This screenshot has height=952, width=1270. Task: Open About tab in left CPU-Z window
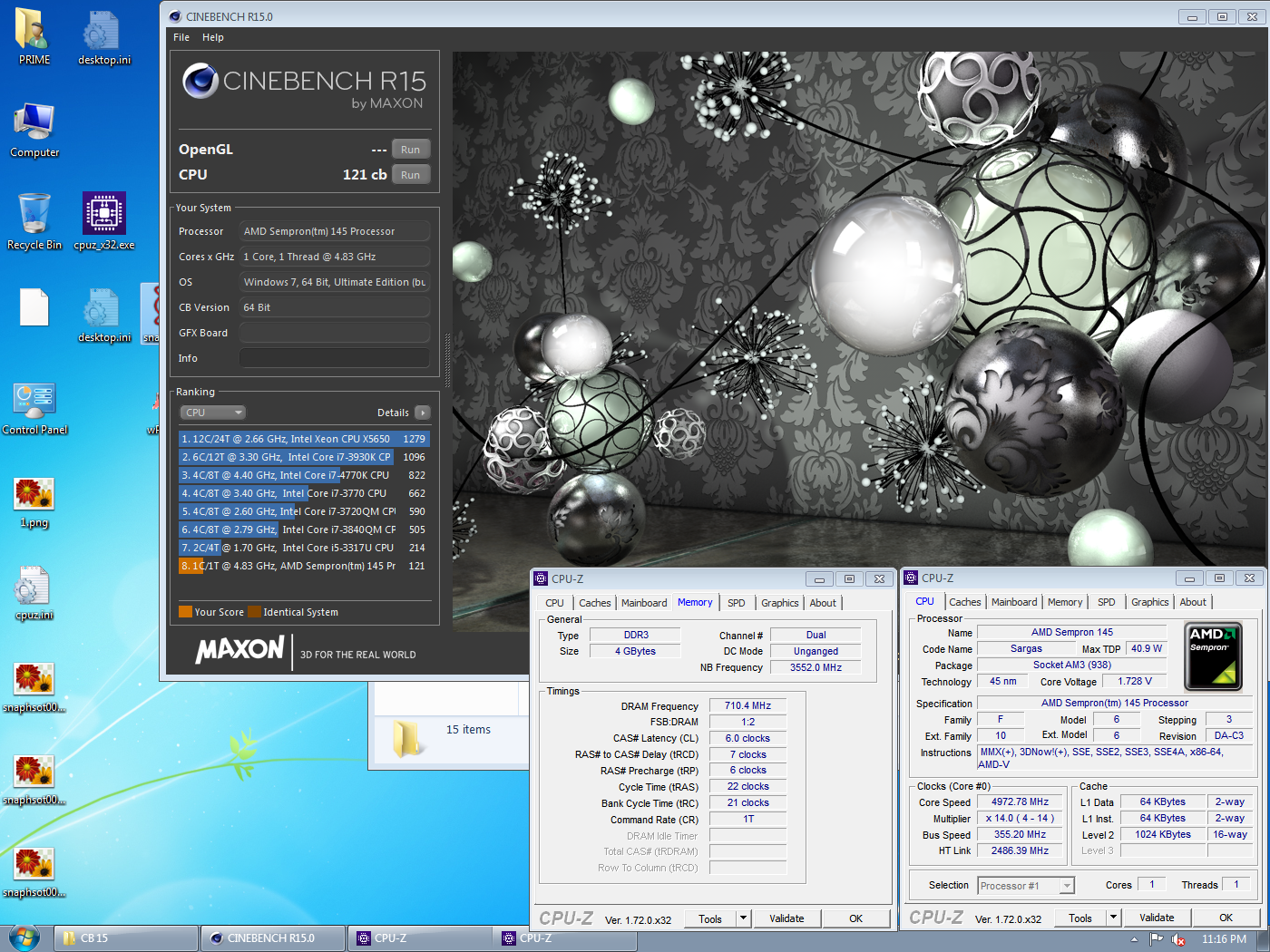coord(823,603)
